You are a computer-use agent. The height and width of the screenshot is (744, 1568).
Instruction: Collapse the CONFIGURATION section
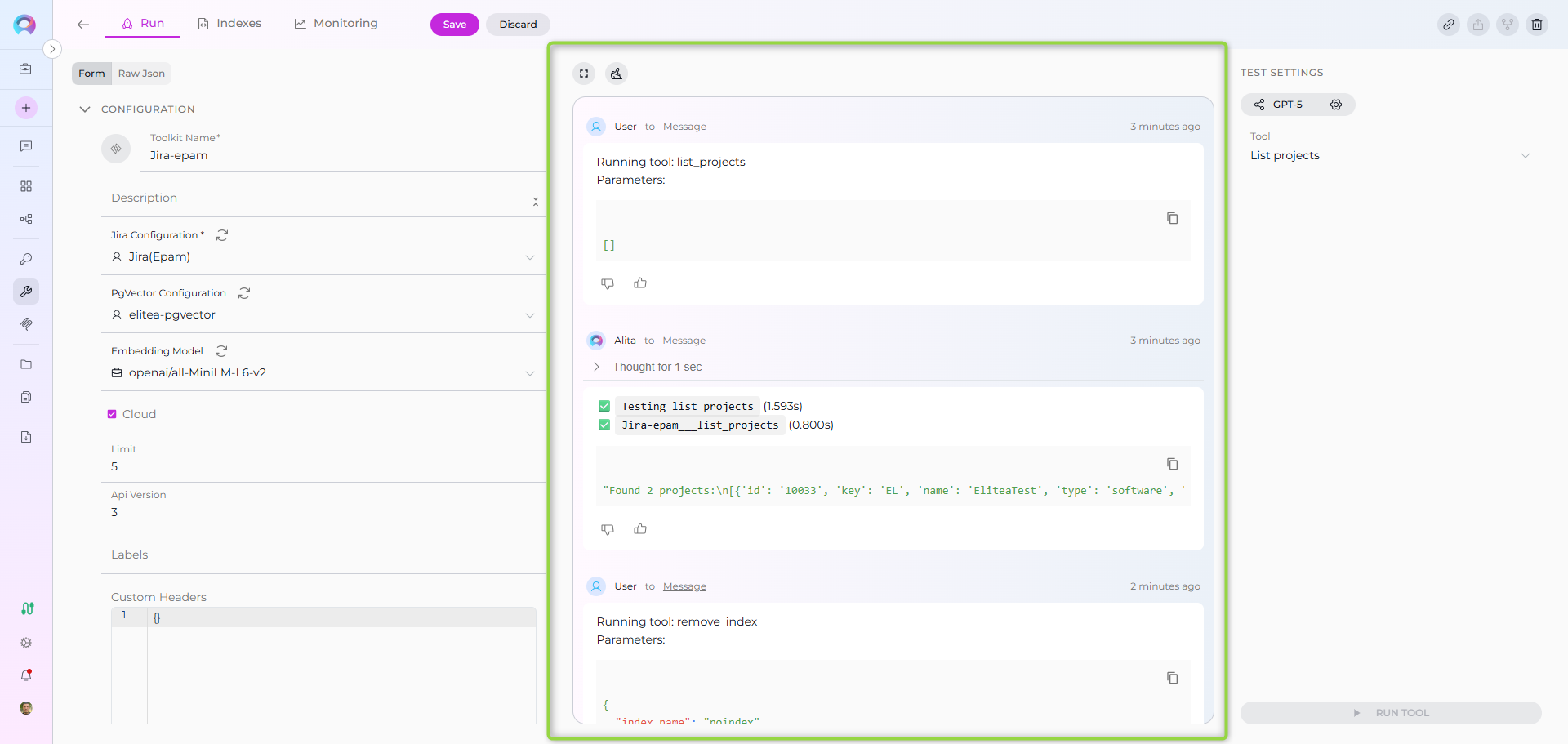85,109
